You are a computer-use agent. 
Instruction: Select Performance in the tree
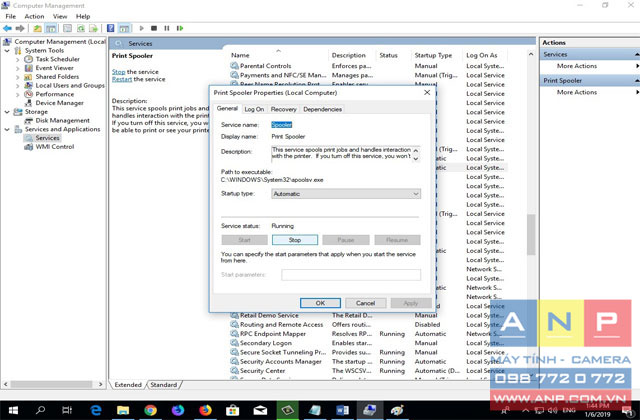[x=55, y=94]
